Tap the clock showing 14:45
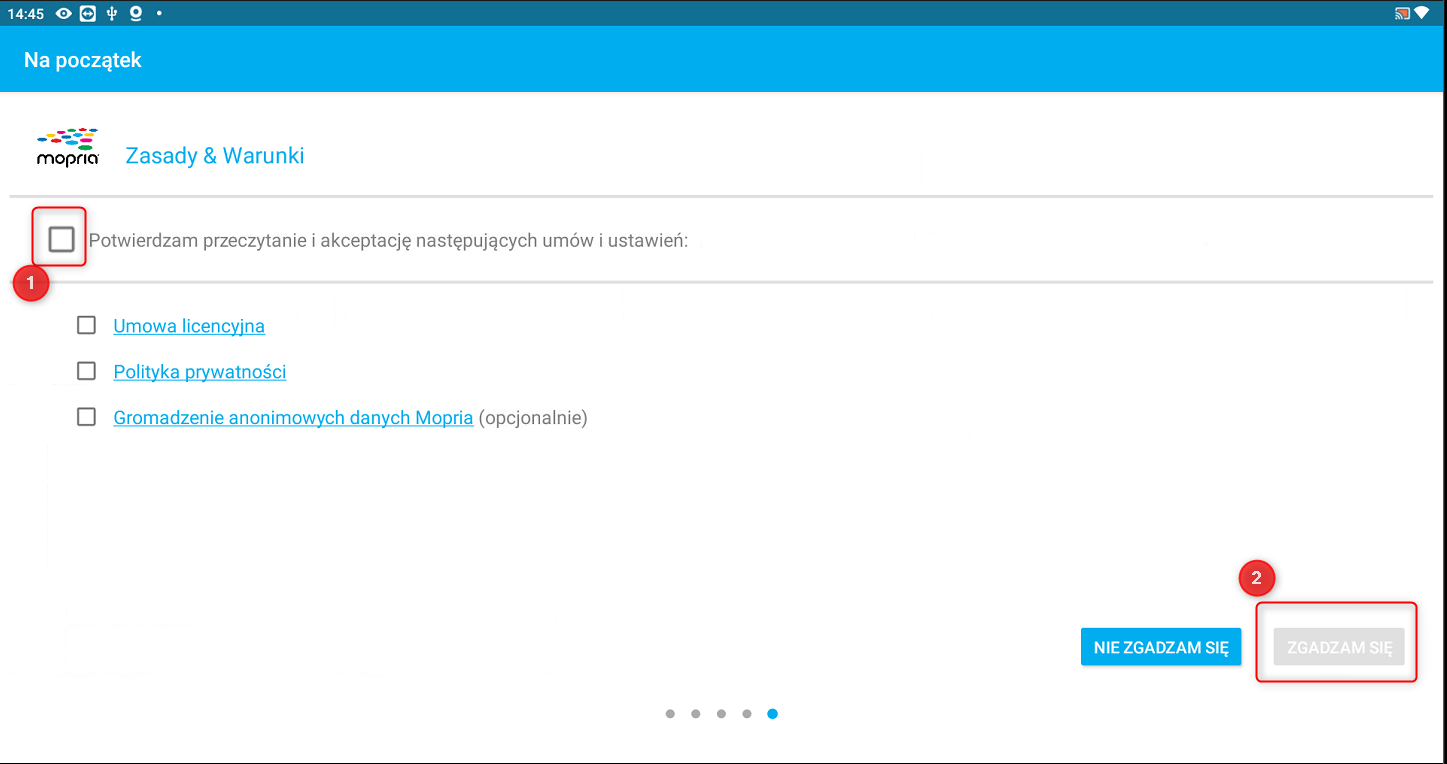This screenshot has height=764, width=1447. [x=25, y=13]
